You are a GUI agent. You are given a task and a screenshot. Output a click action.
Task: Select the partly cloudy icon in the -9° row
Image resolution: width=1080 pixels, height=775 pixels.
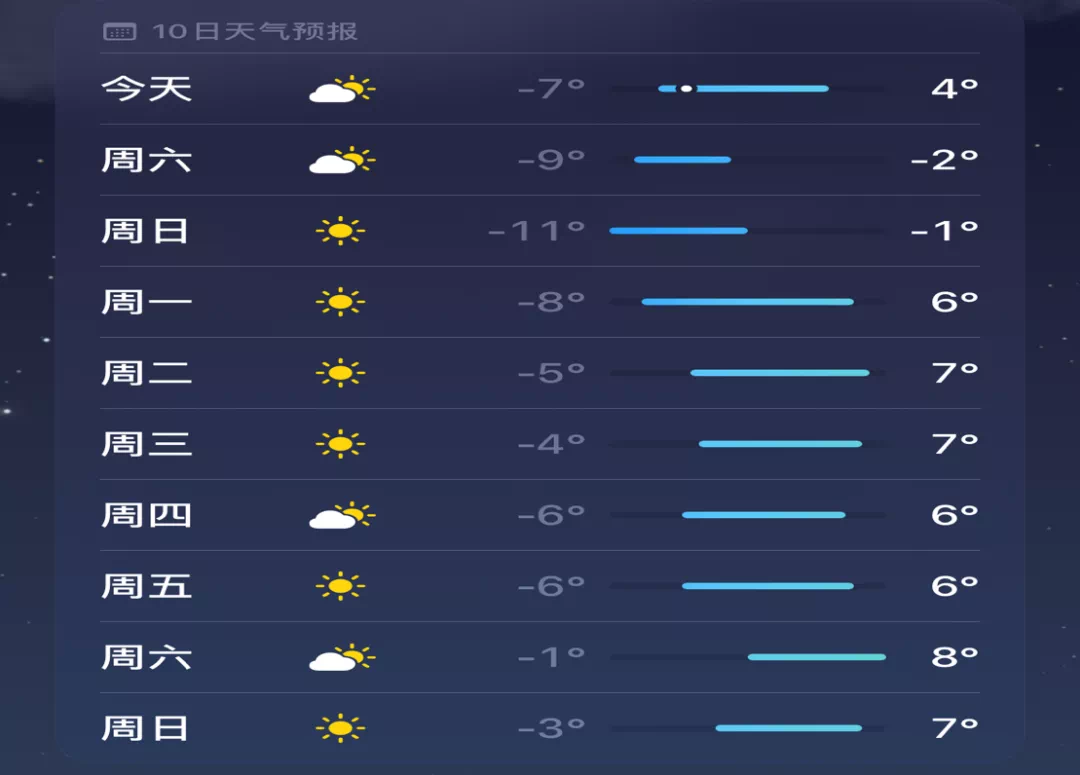click(341, 161)
